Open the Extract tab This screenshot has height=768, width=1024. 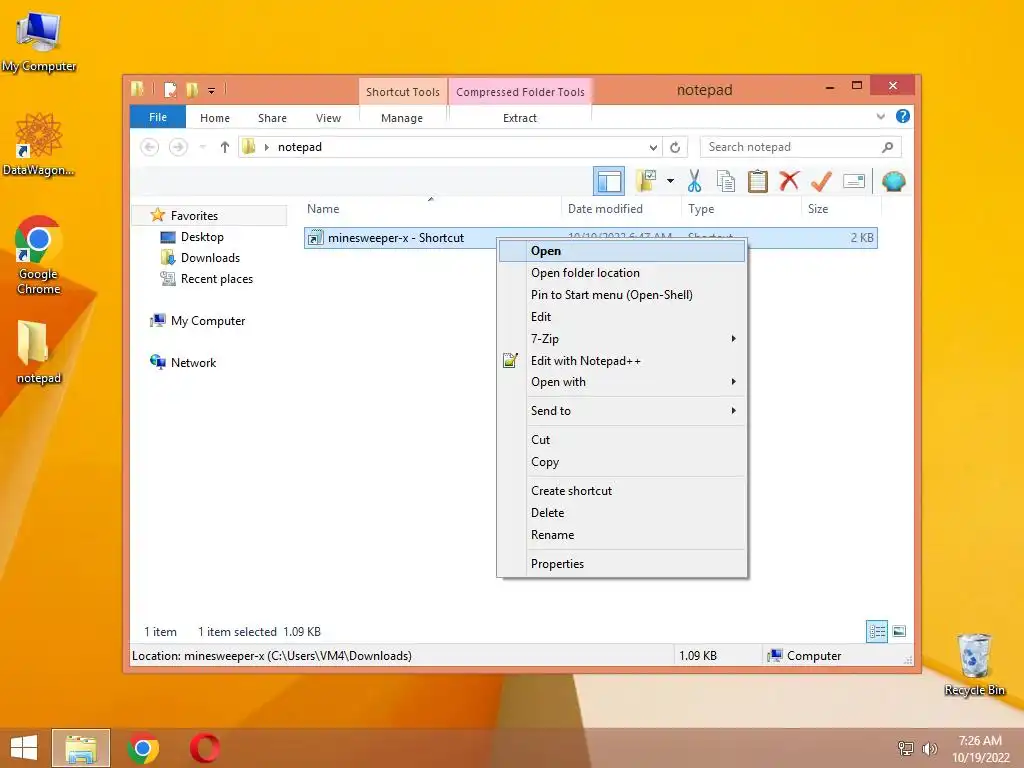[x=520, y=118]
